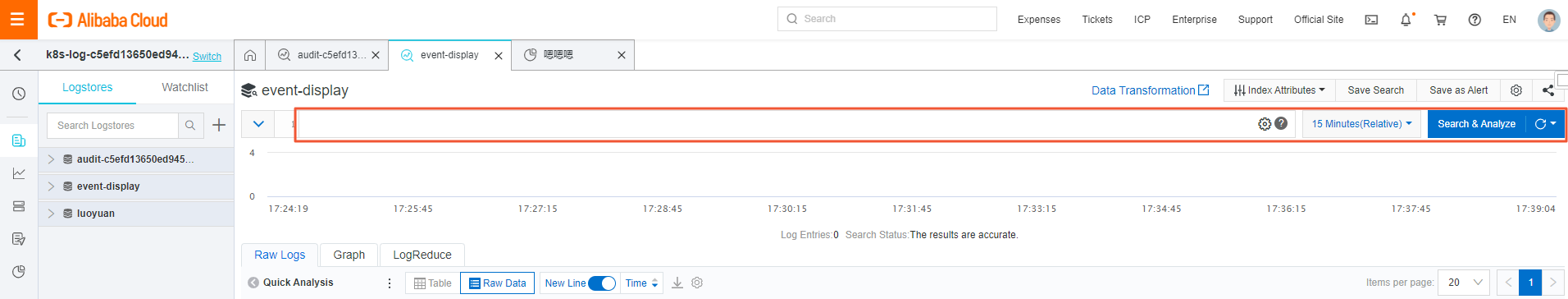
Task: Click the add logstore plus icon
Action: [219, 125]
